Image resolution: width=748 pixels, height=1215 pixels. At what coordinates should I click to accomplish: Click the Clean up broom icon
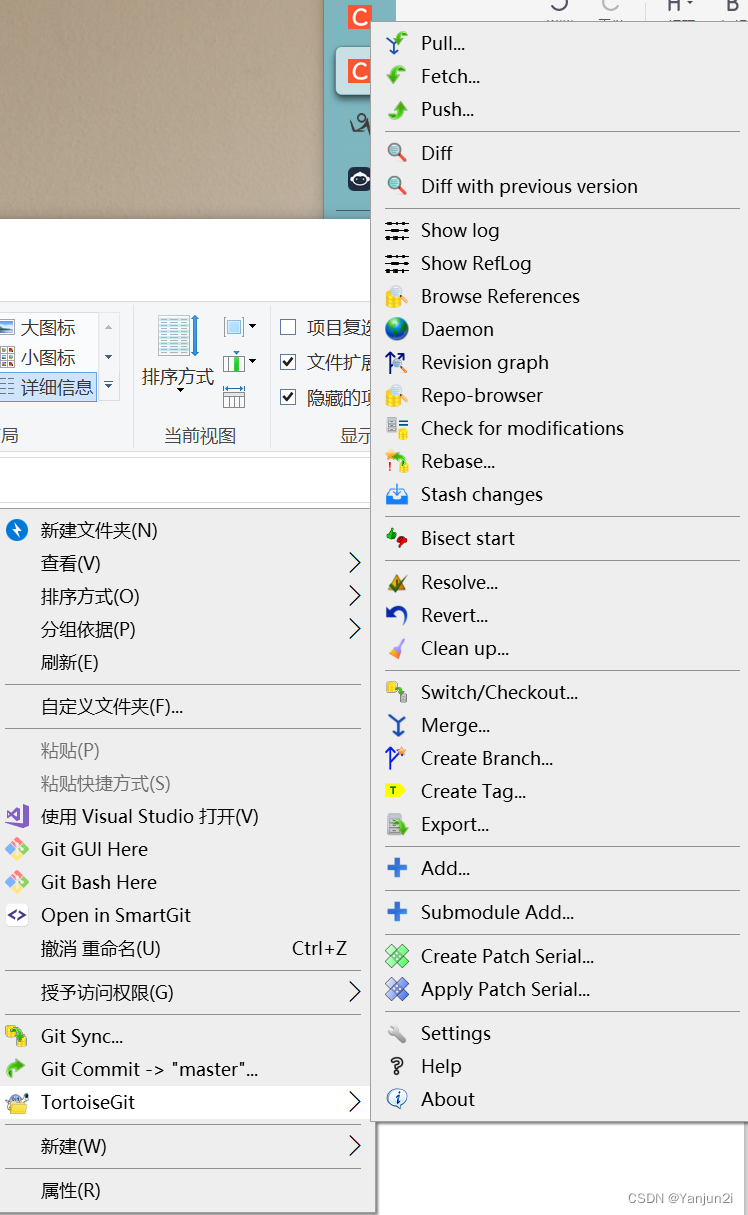click(x=397, y=648)
